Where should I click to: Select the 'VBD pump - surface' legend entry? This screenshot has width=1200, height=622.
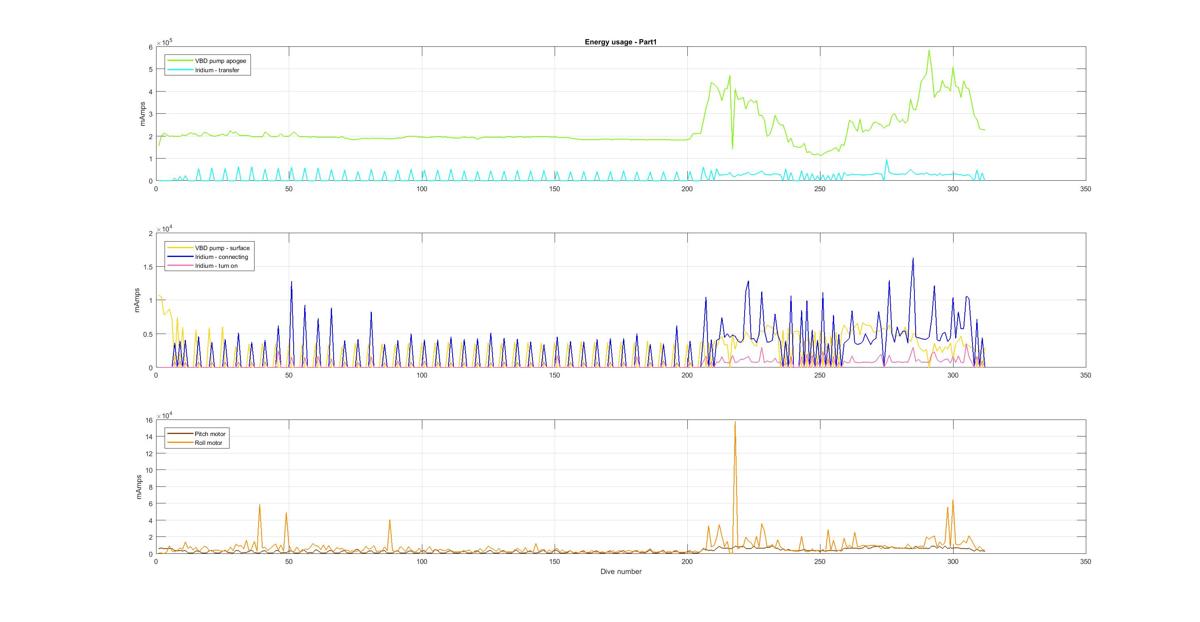pos(222,247)
